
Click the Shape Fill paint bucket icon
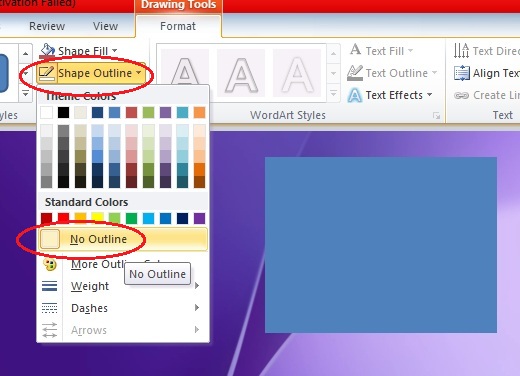pos(47,51)
